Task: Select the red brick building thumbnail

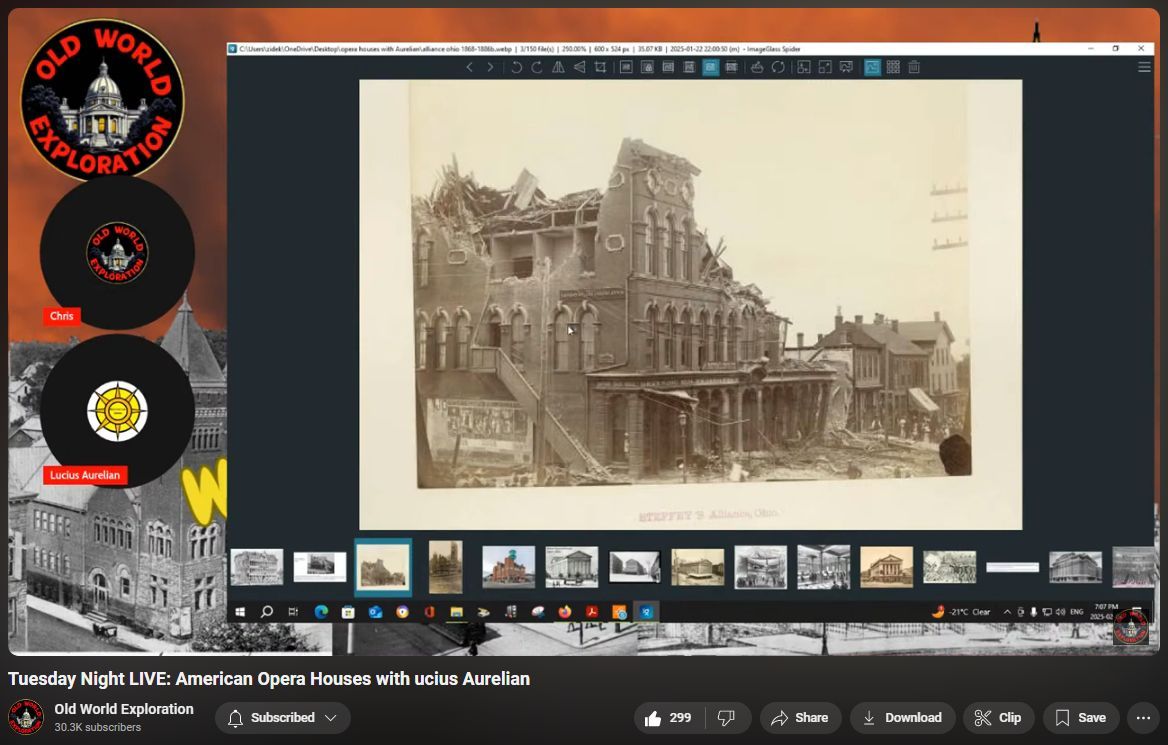Action: pos(508,567)
